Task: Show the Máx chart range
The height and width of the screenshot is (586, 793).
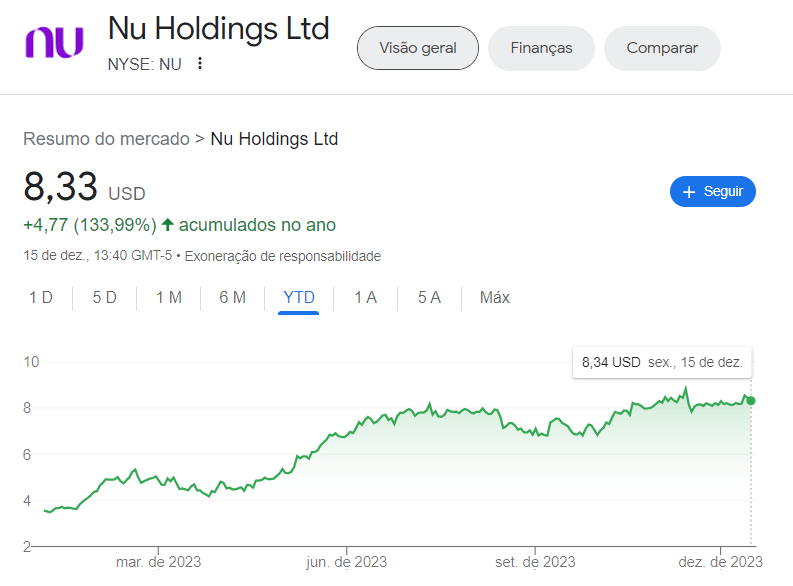Action: [x=495, y=297]
